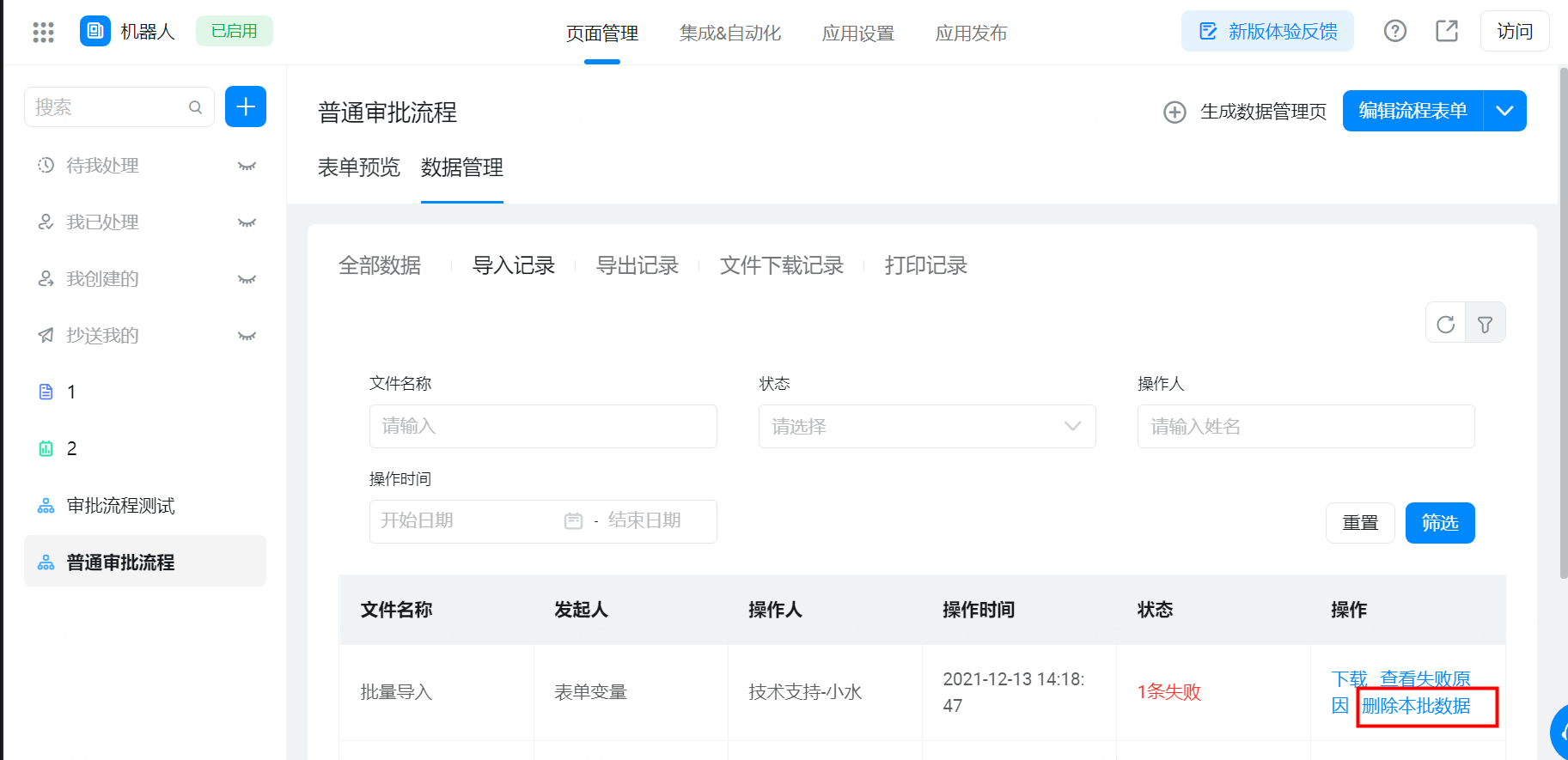Click the form page icon for item 1
This screenshot has width=1568, height=760.
click(x=46, y=392)
